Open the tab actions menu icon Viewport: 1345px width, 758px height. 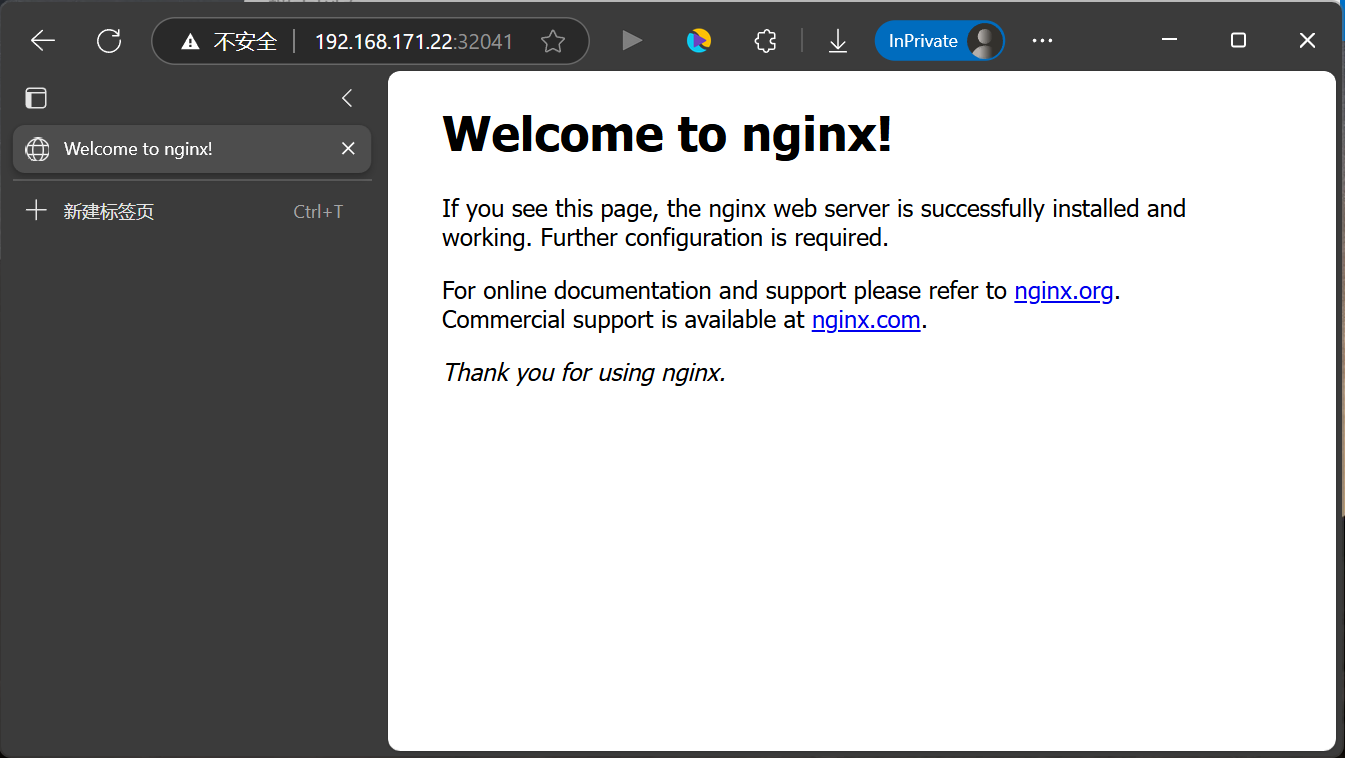tap(37, 98)
